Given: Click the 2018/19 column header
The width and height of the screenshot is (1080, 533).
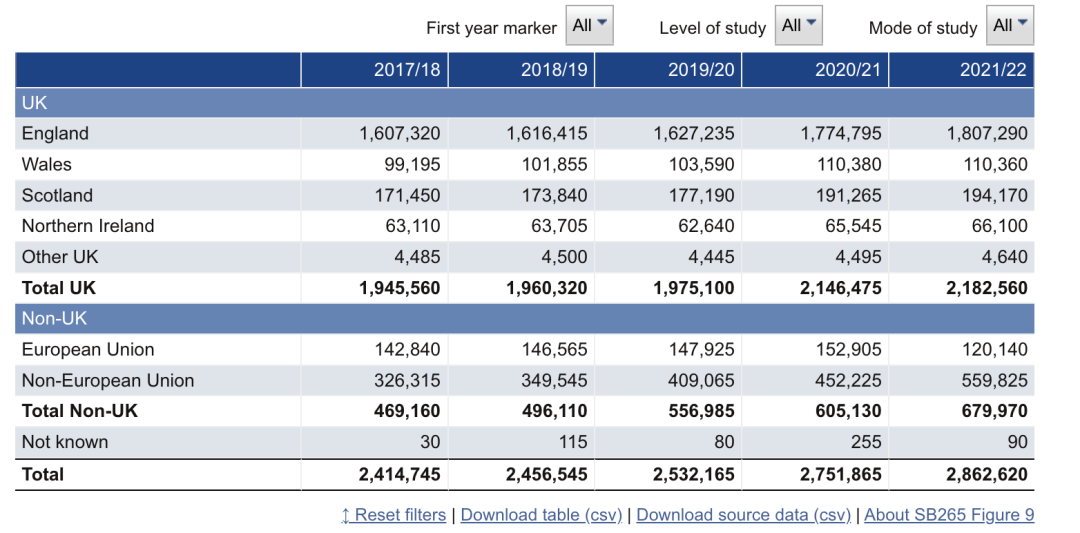Looking at the screenshot, I should (x=554, y=70).
